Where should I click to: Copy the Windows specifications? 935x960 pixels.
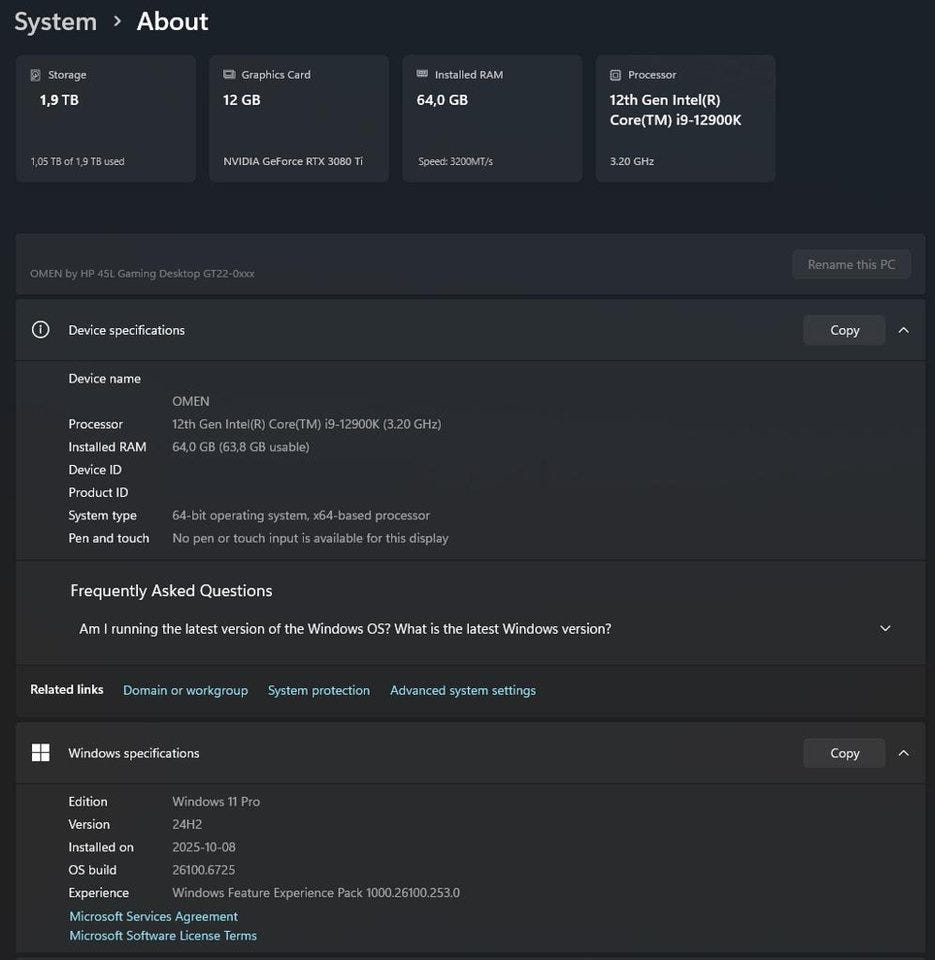pyautogui.click(x=844, y=753)
